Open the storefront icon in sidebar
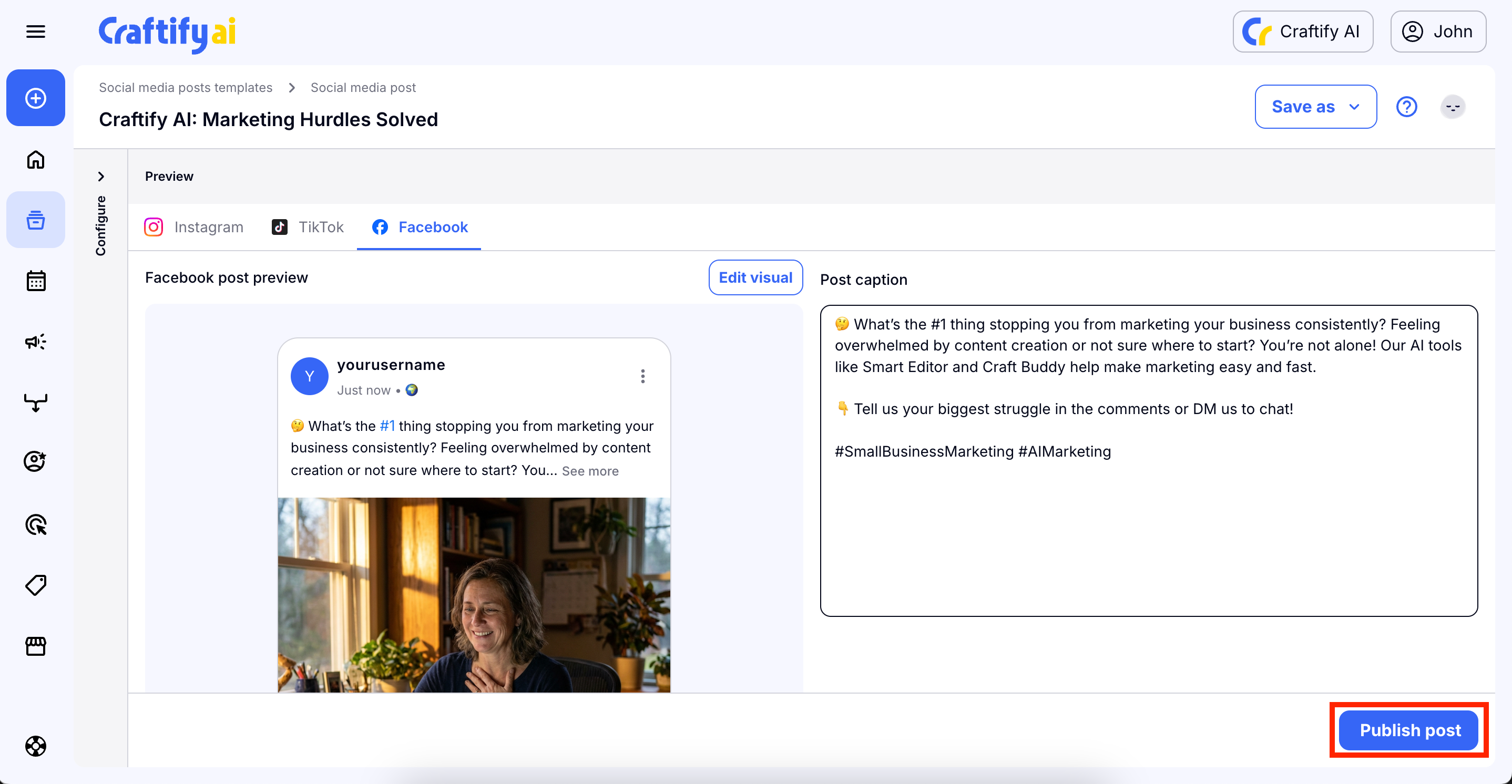Image resolution: width=1512 pixels, height=784 pixels. 35,645
